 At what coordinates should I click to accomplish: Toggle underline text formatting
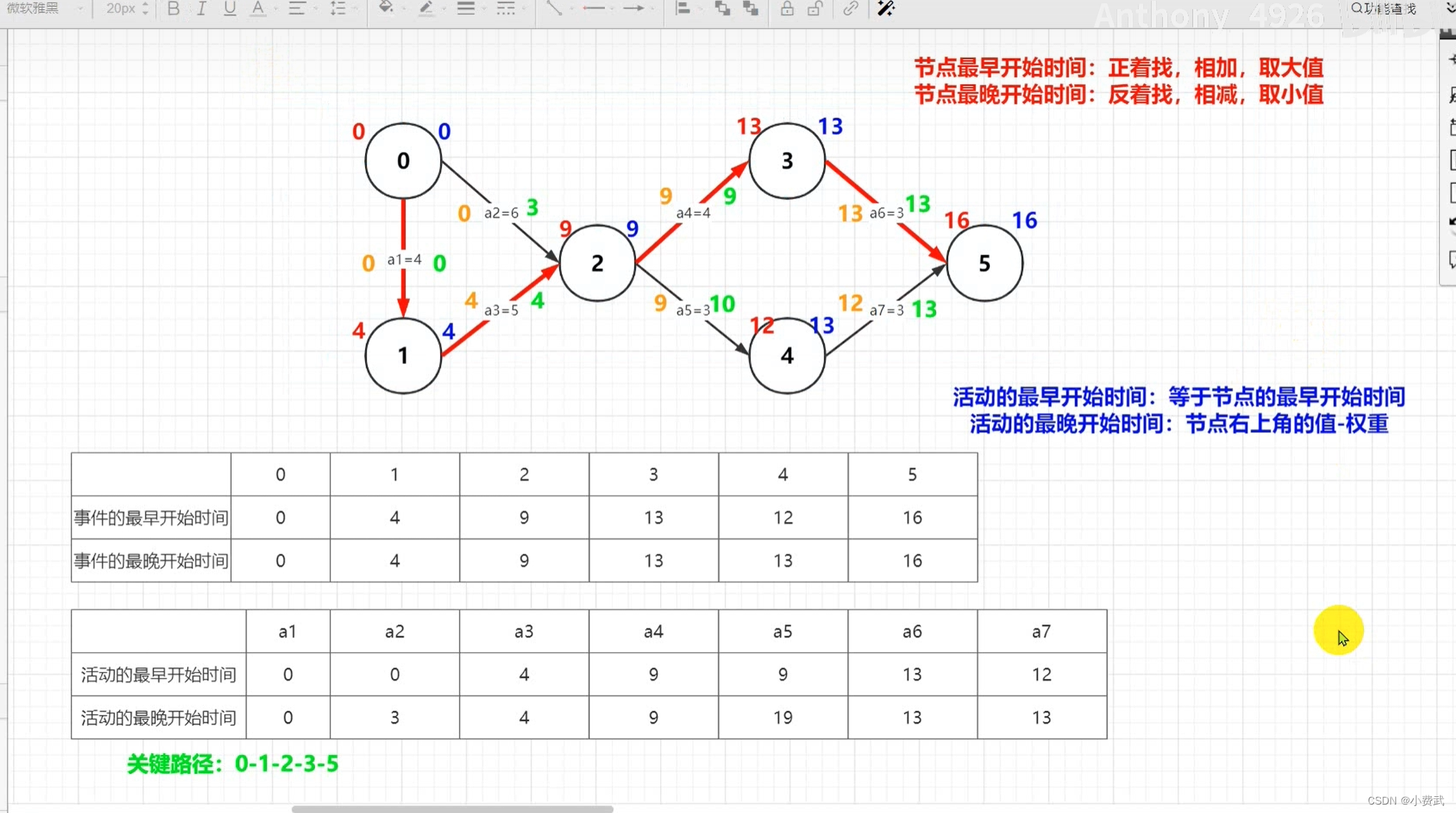pos(229,8)
